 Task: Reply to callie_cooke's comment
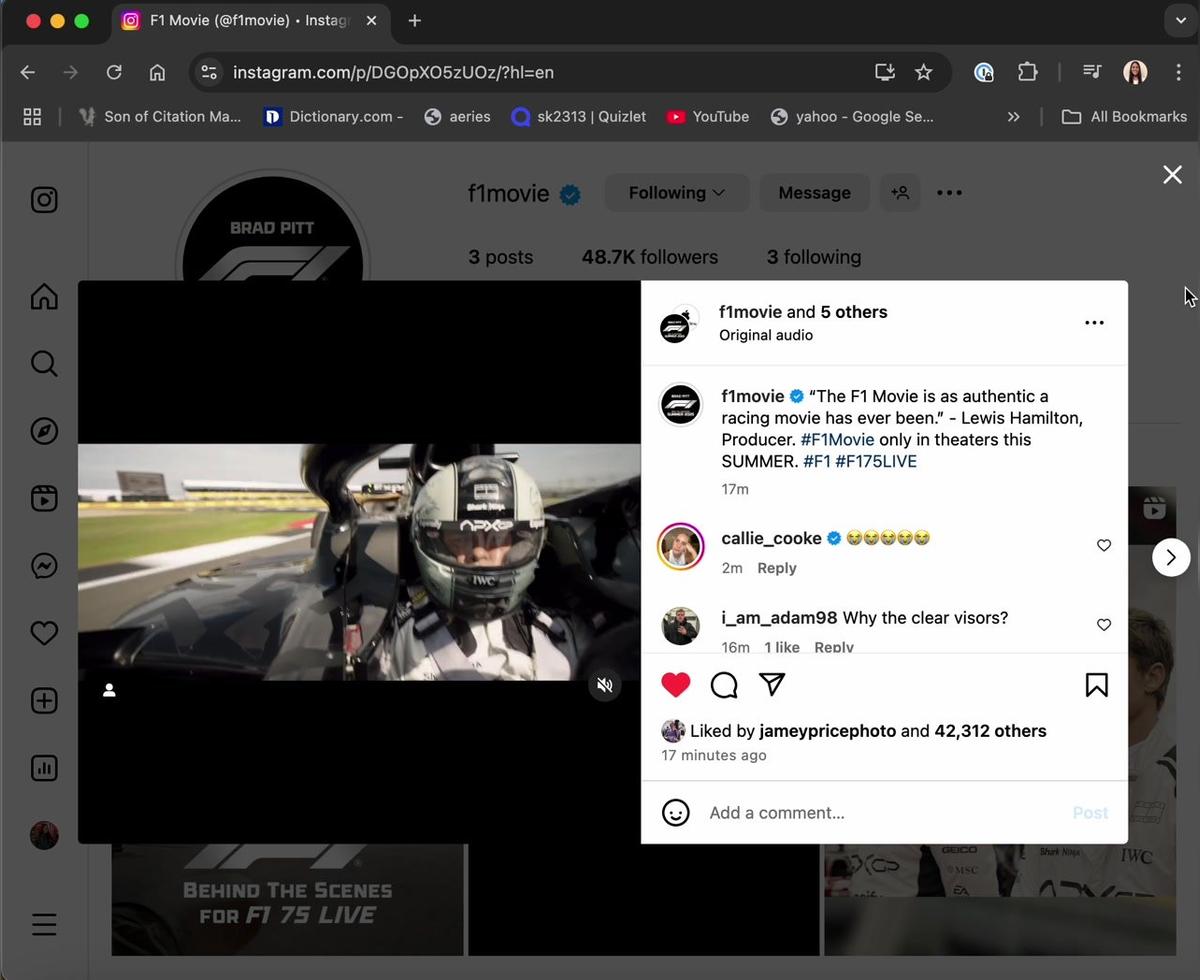tap(776, 568)
